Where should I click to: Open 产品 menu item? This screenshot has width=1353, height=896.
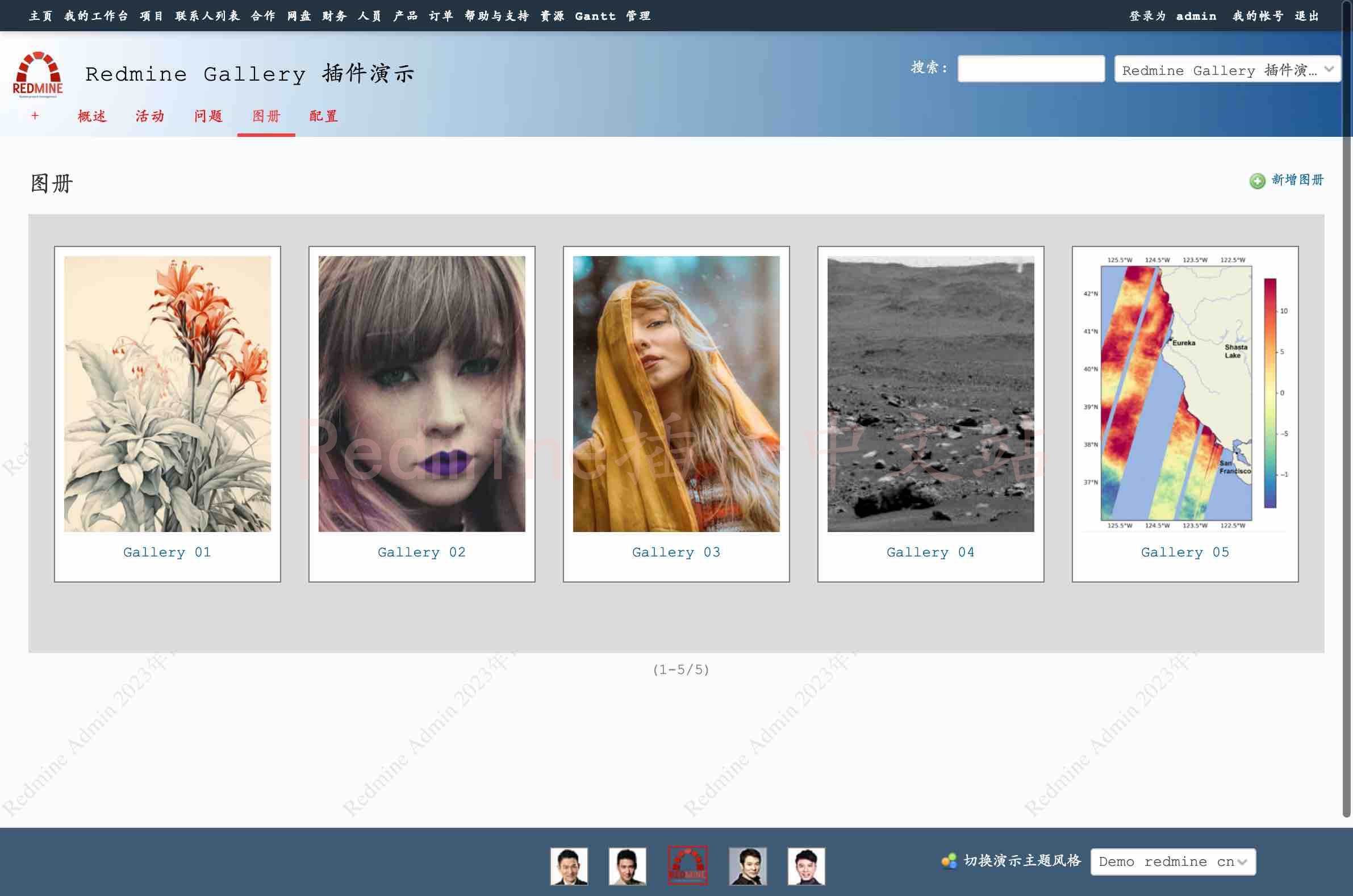pyautogui.click(x=405, y=16)
